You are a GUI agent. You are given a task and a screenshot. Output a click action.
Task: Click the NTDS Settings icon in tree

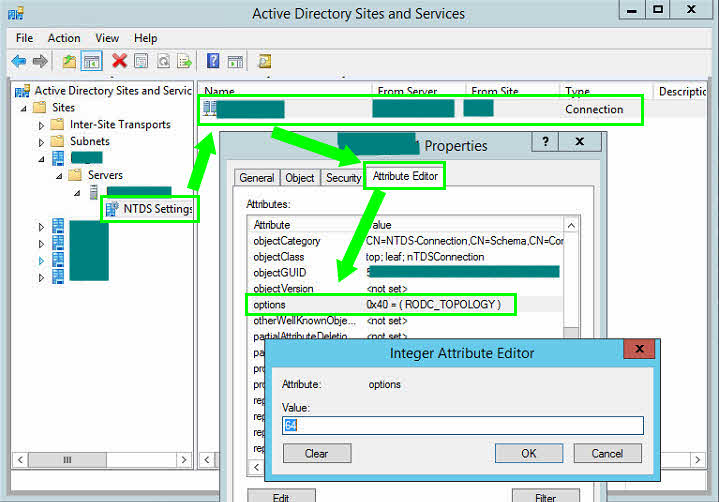(112, 209)
